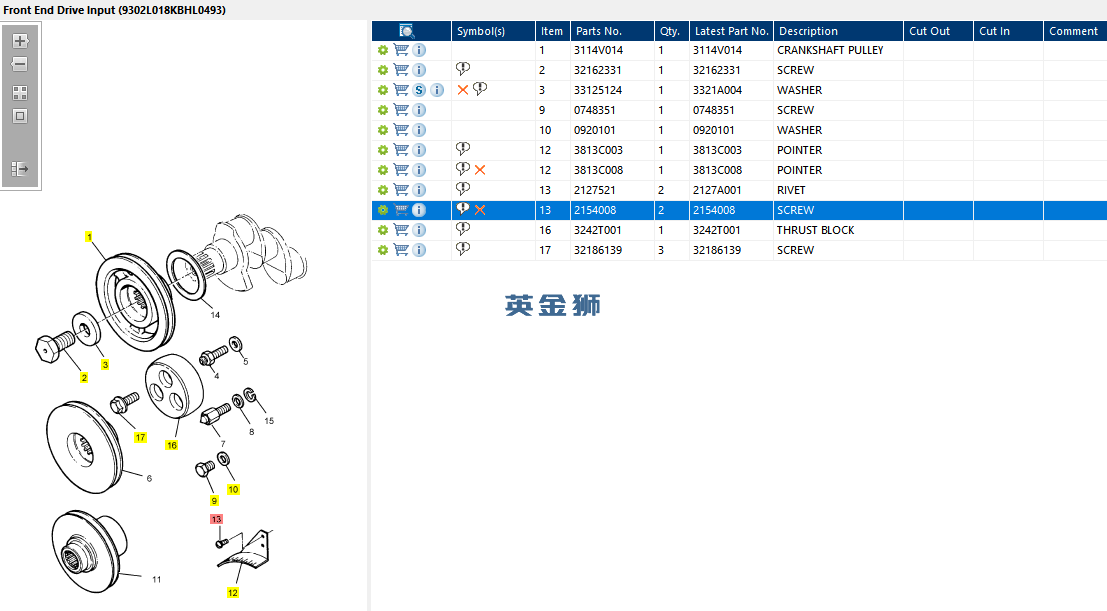
Task: Click parts number 0748351
Action: click(594, 110)
